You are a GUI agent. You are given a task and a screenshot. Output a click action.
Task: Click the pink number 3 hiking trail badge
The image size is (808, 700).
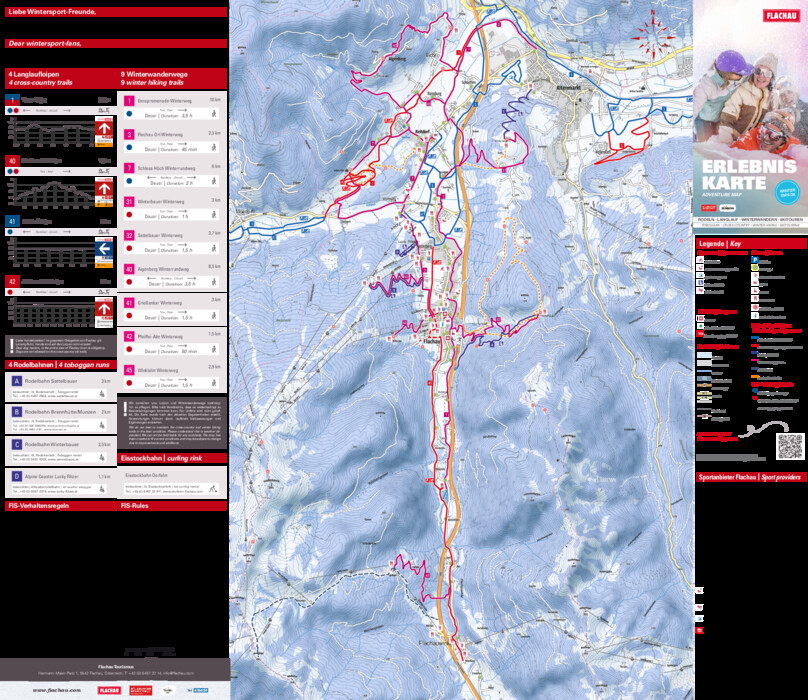click(x=129, y=133)
